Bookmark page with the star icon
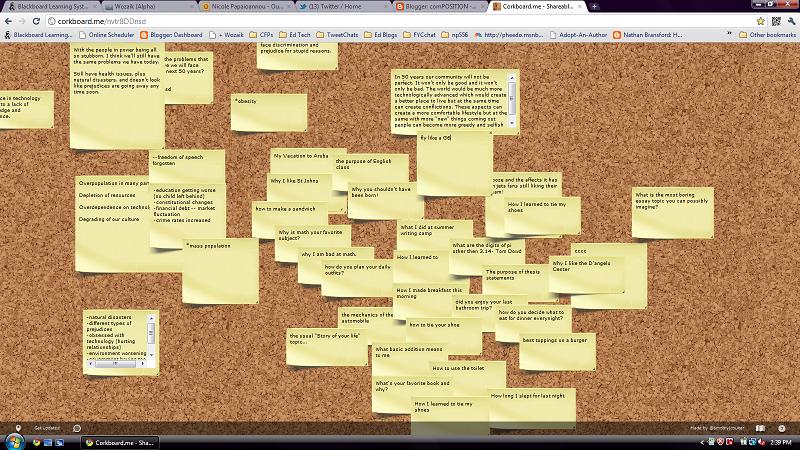Screen dimensions: 800x450 coord(761,21)
